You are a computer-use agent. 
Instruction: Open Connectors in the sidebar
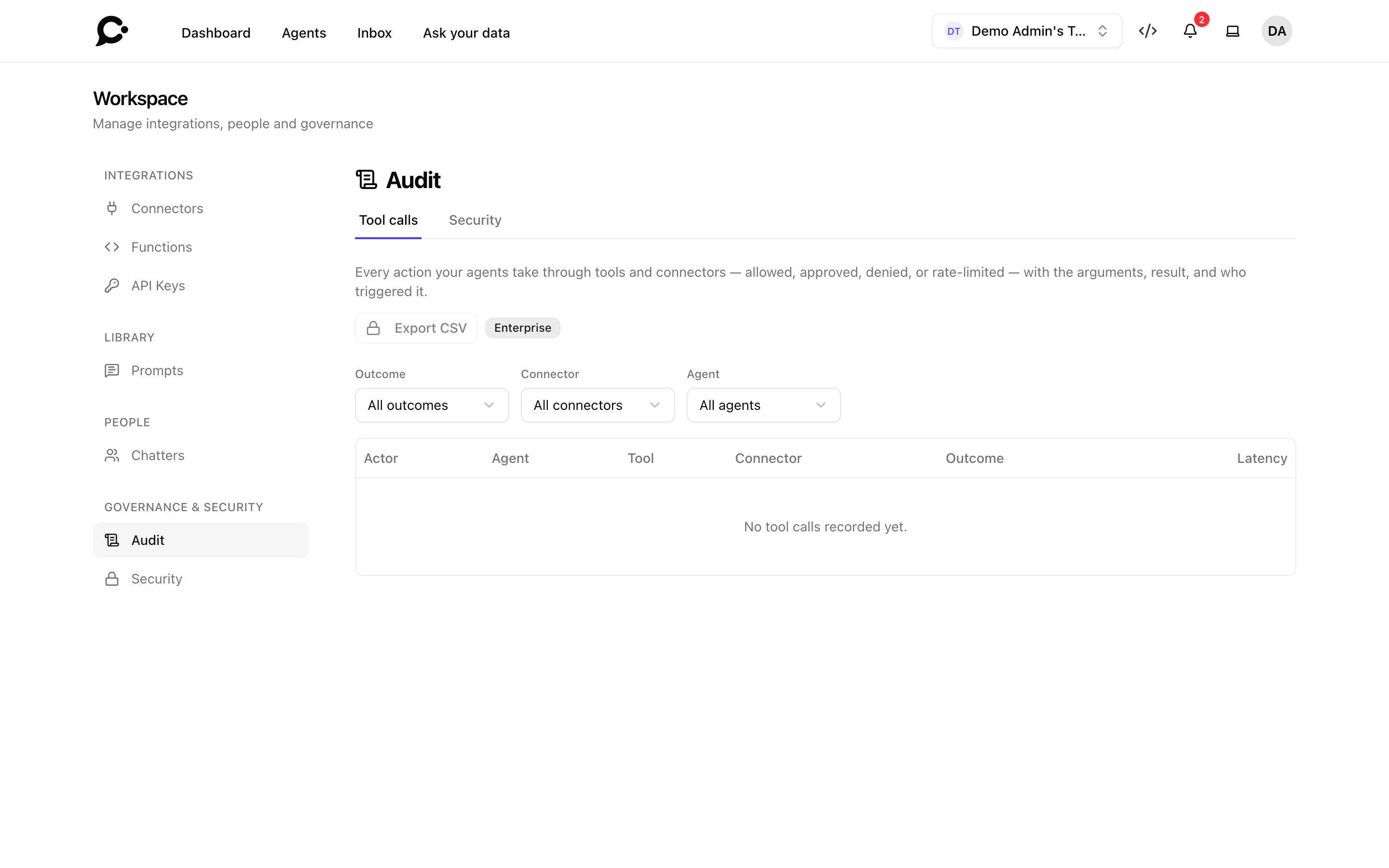point(200,208)
